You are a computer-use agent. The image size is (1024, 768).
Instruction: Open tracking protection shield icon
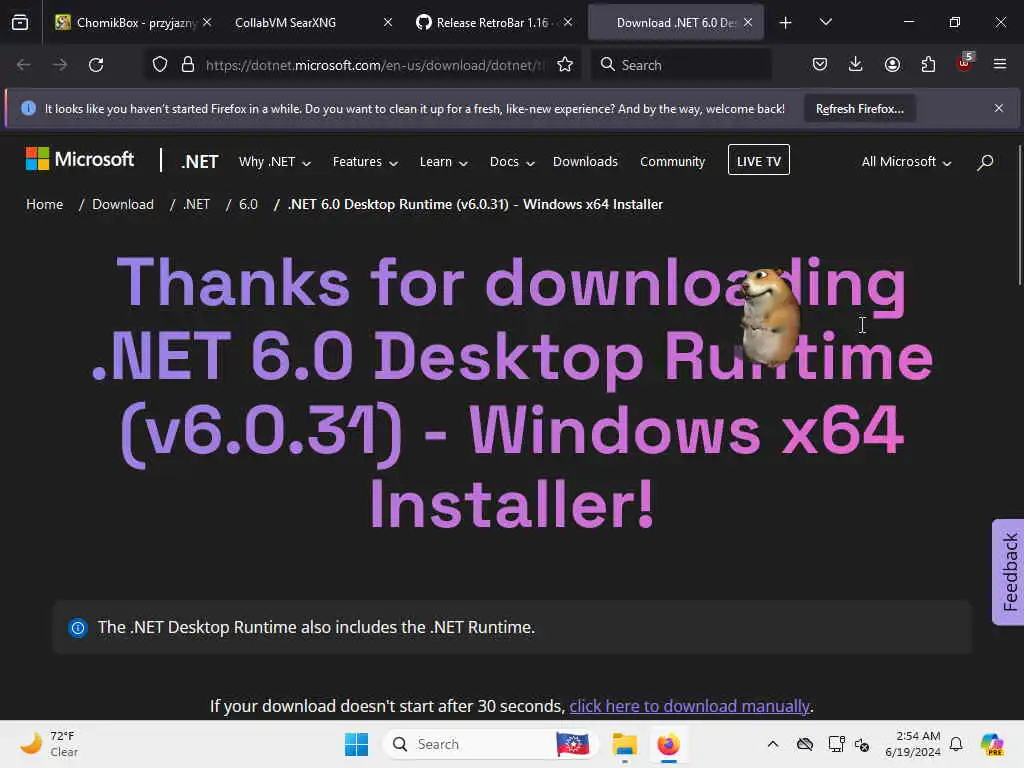pyautogui.click(x=160, y=65)
